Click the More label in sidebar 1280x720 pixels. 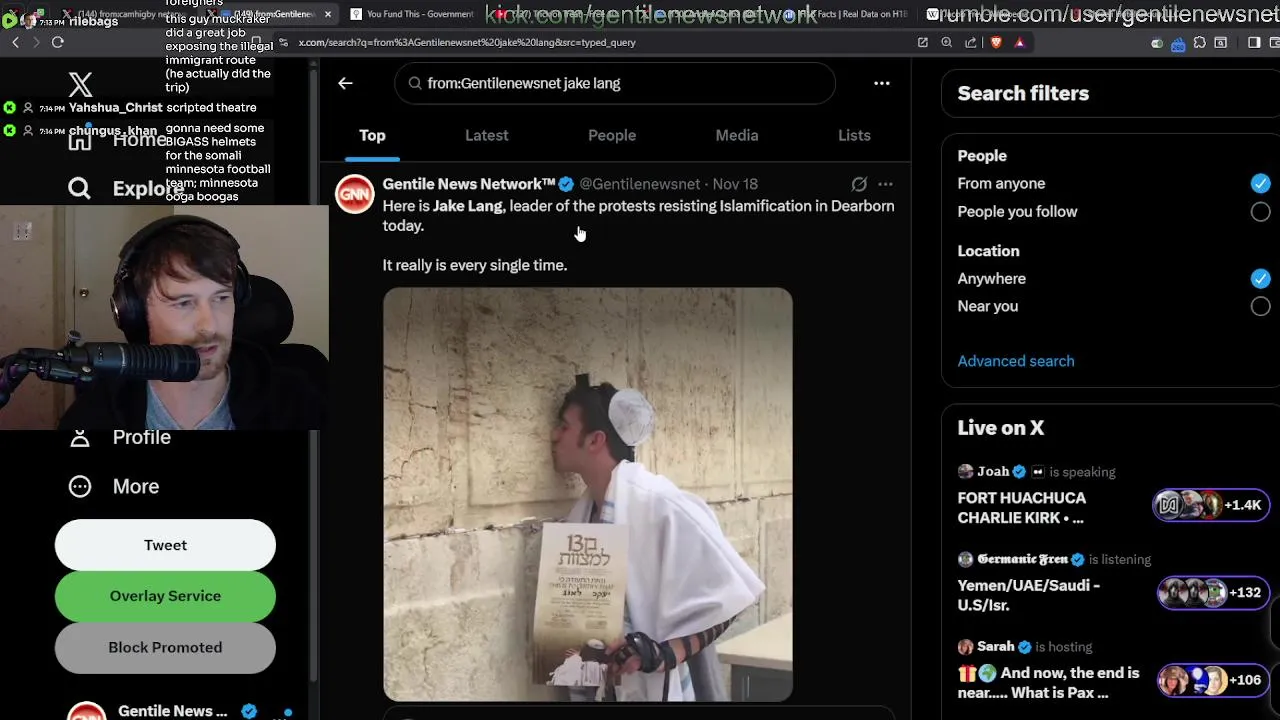[136, 486]
